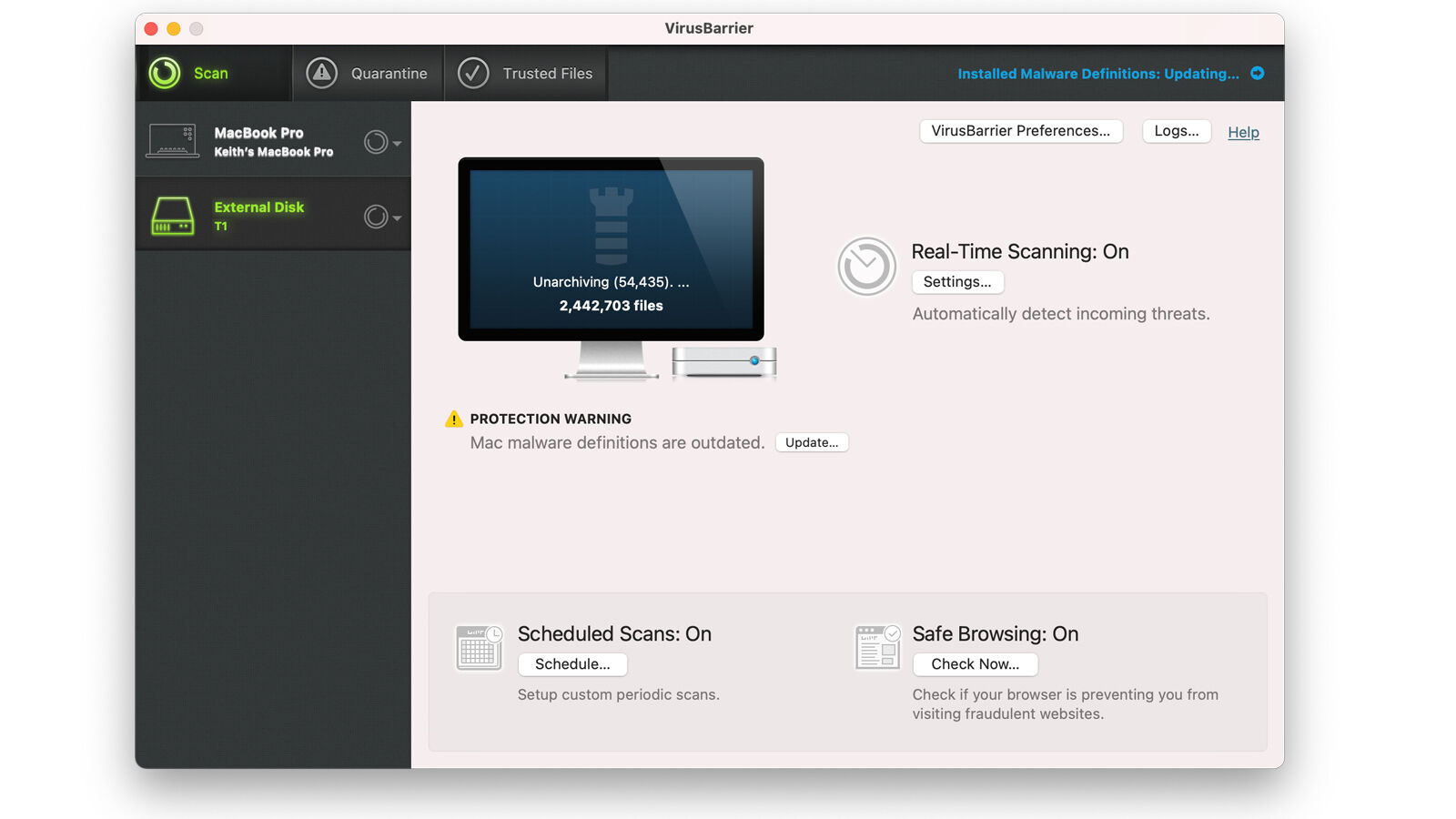Open the Trusted Files tab
This screenshot has height=819, width=1456.
click(x=526, y=73)
